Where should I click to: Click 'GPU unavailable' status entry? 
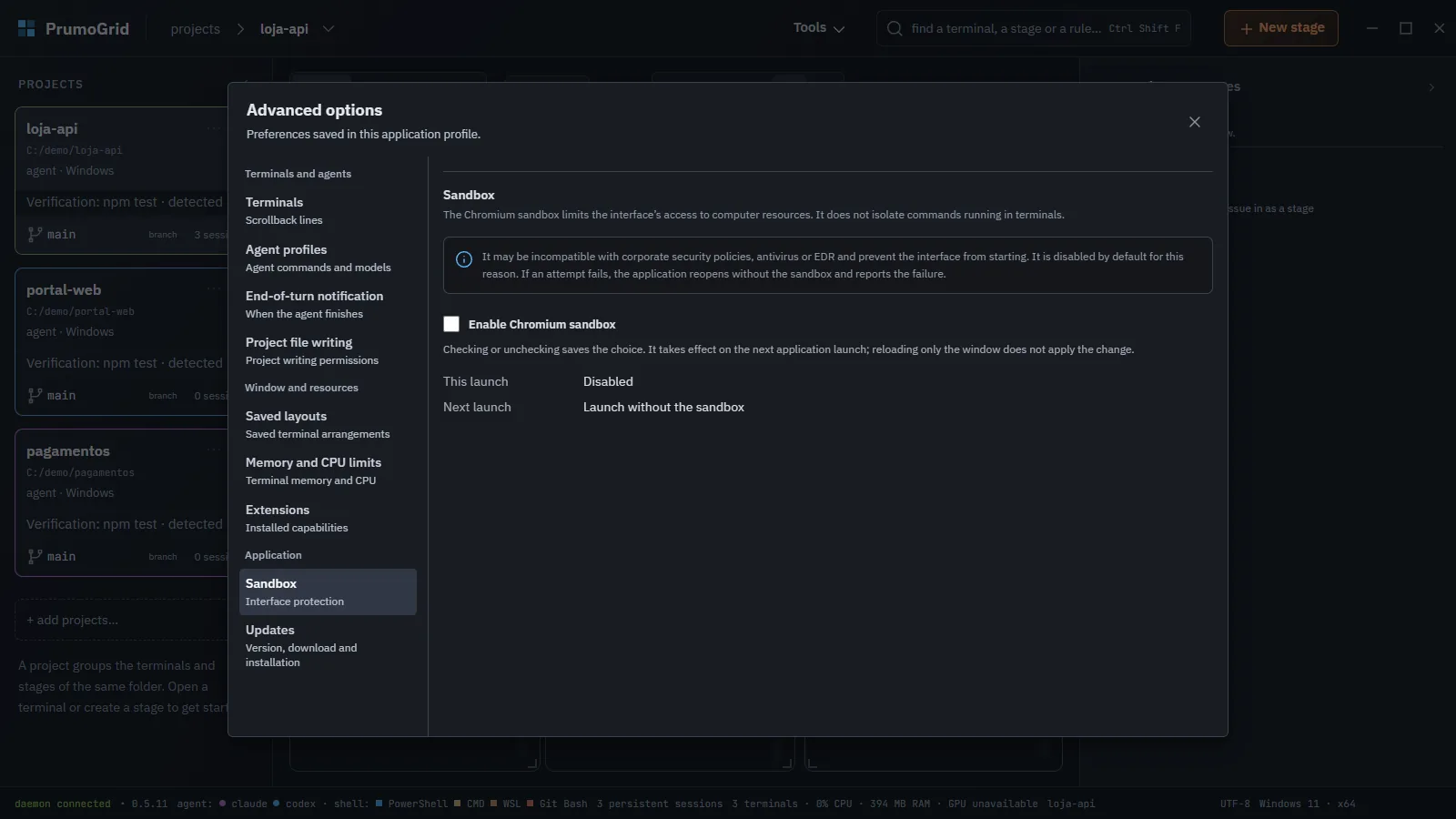pyautogui.click(x=993, y=804)
